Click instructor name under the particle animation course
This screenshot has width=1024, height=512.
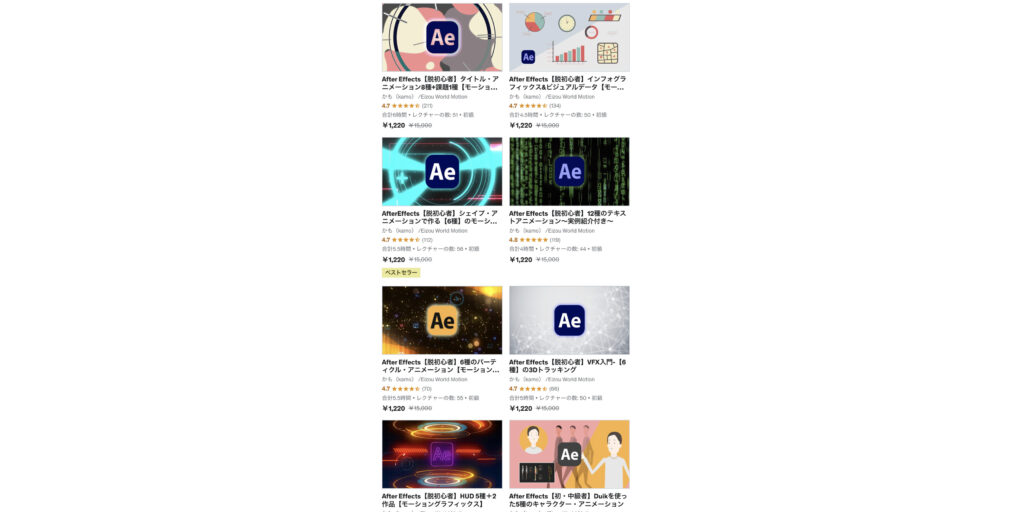pyautogui.click(x=425, y=379)
